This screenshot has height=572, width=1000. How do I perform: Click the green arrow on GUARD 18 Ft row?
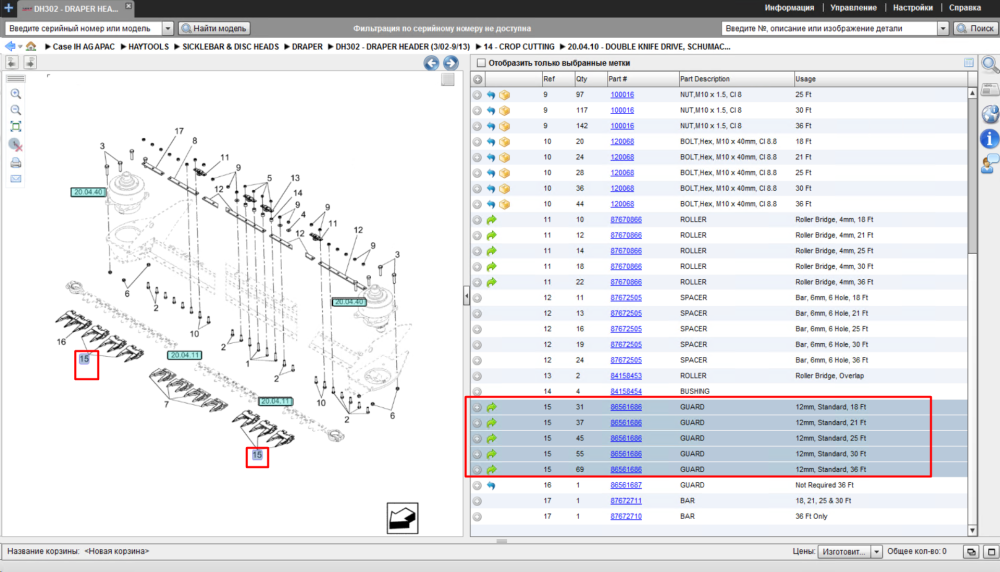[492, 407]
